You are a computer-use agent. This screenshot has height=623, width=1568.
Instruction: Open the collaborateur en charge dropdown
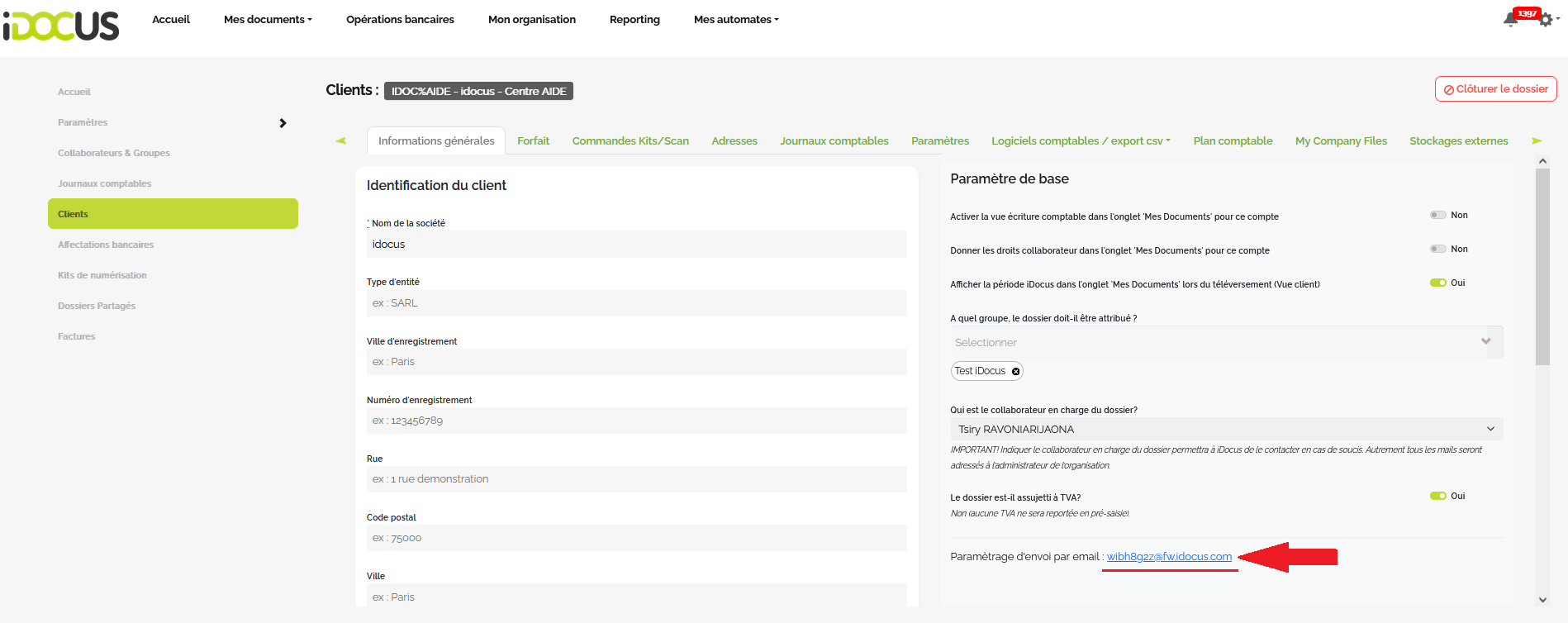pyautogui.click(x=1226, y=429)
